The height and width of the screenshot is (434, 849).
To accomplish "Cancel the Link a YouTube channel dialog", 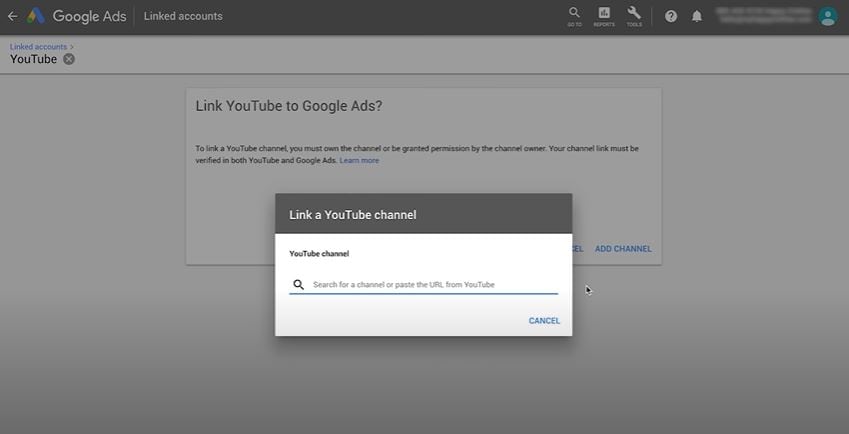I will [x=544, y=321].
